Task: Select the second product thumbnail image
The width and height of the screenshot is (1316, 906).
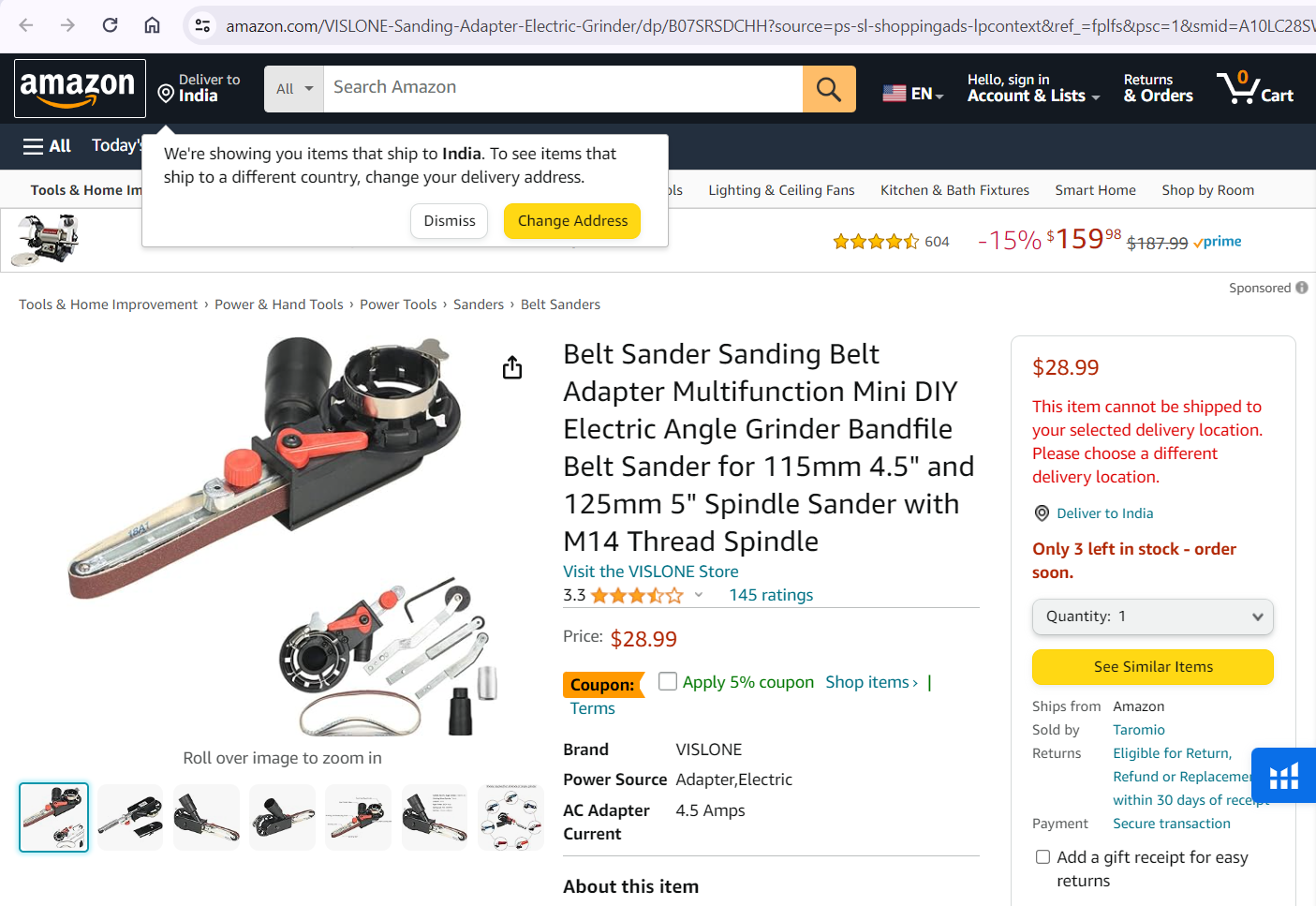Action: coord(130,817)
